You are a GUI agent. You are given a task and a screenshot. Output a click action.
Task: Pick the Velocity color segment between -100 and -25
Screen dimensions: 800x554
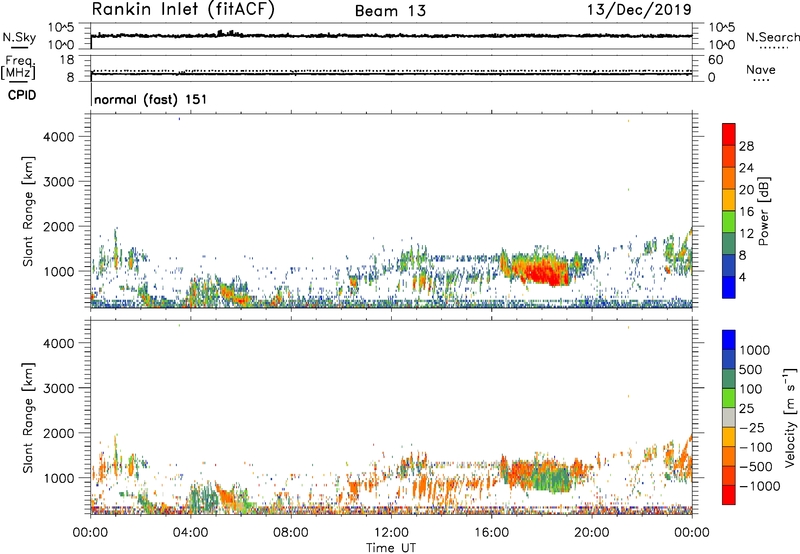729,437
